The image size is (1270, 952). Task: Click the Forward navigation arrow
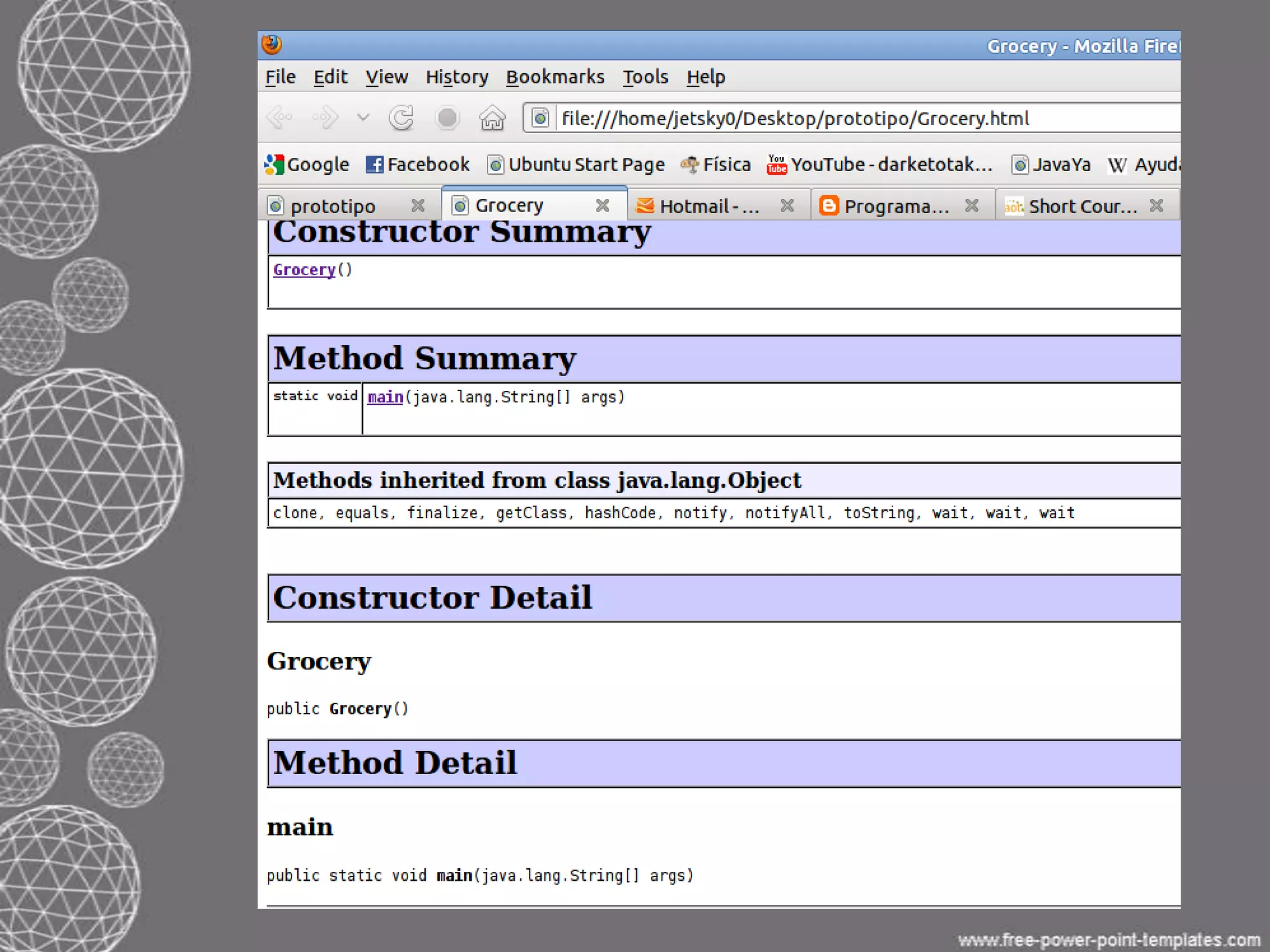[x=326, y=117]
